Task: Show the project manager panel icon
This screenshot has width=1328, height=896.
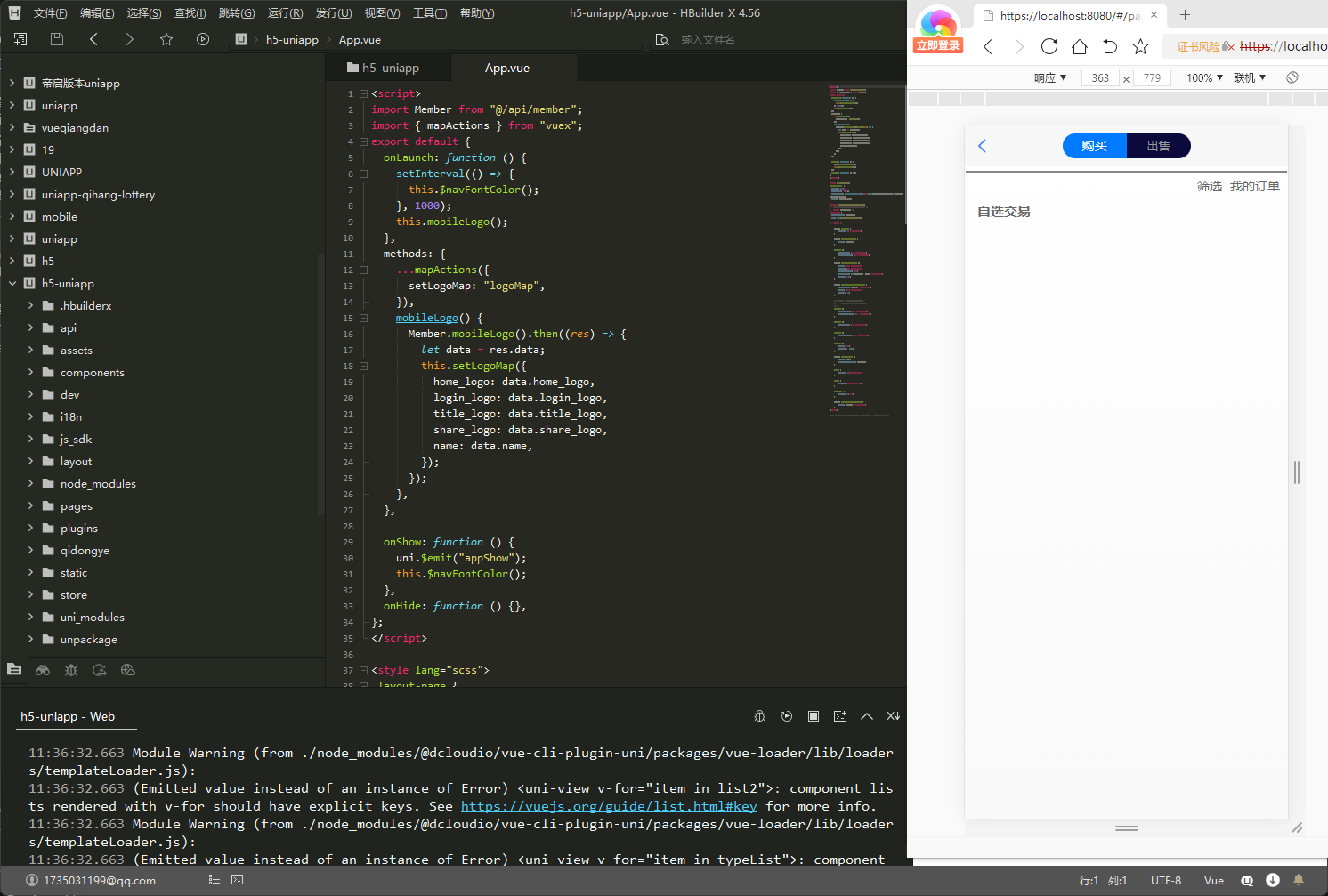Action: point(14,670)
